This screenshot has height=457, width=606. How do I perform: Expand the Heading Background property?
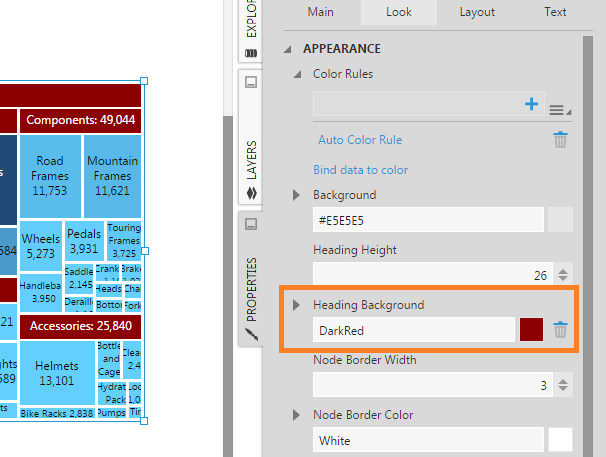coord(297,305)
